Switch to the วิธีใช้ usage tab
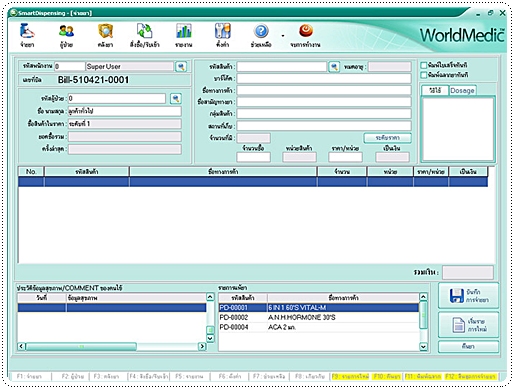This screenshot has width=514, height=389. coord(435,91)
